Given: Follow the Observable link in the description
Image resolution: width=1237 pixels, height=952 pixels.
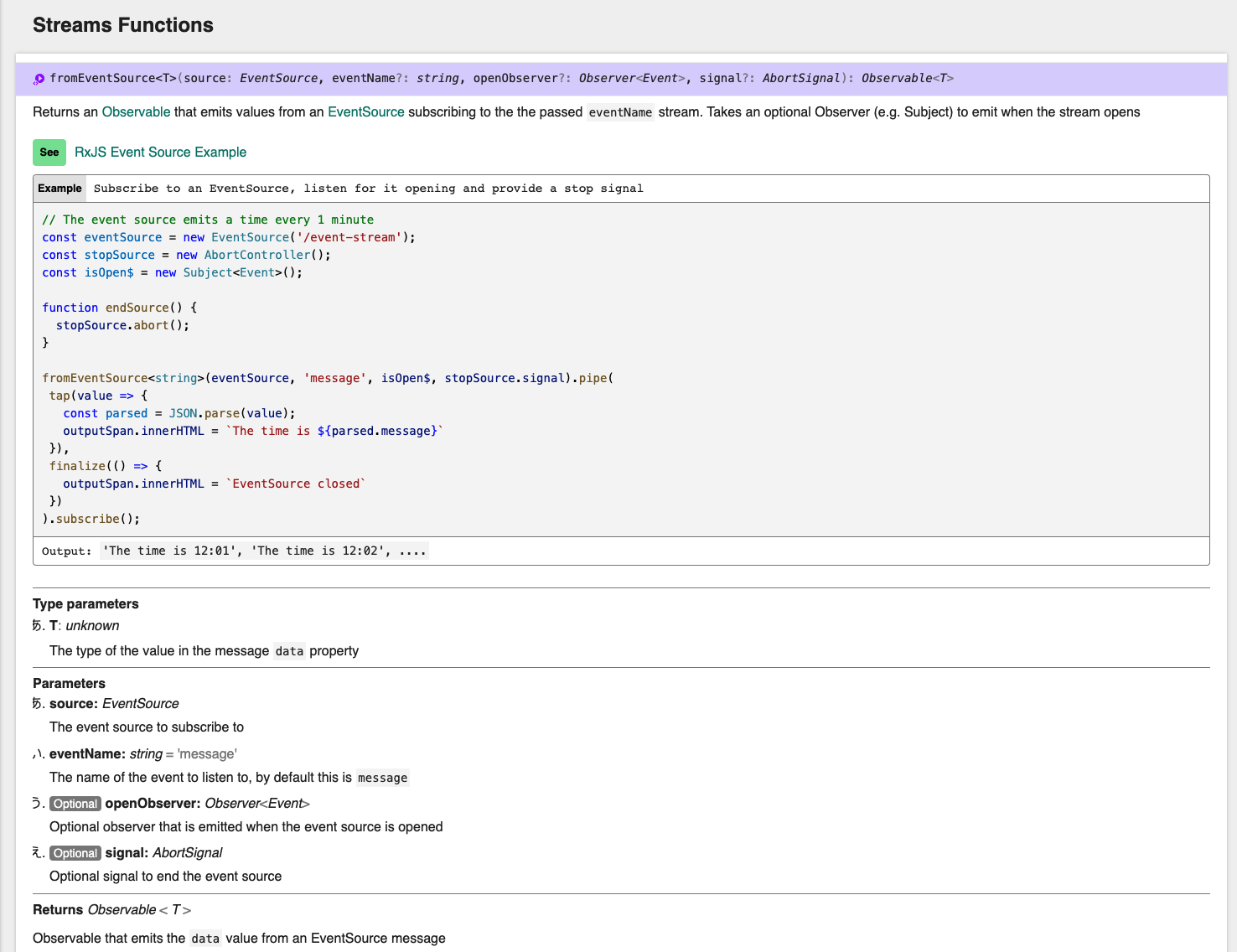Looking at the screenshot, I should pyautogui.click(x=136, y=111).
